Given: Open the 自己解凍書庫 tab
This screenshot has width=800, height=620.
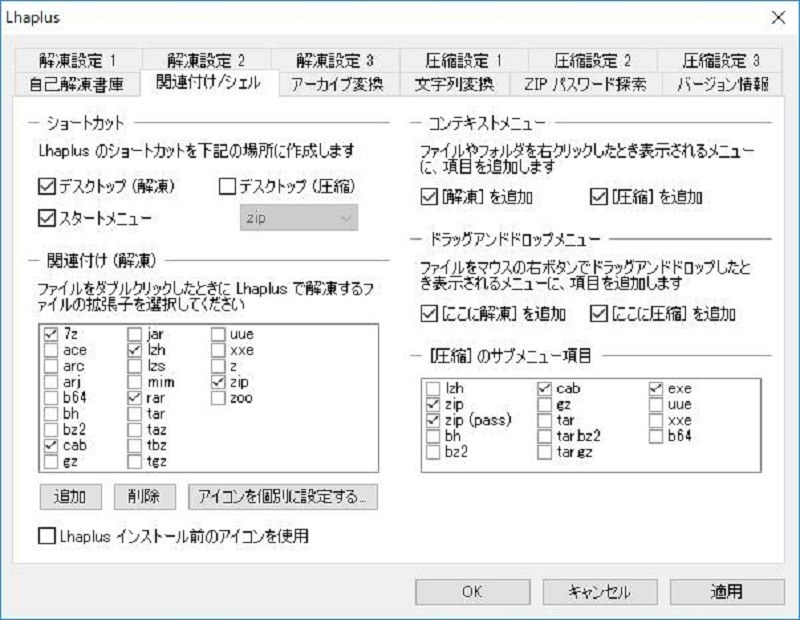Looking at the screenshot, I should (x=77, y=84).
